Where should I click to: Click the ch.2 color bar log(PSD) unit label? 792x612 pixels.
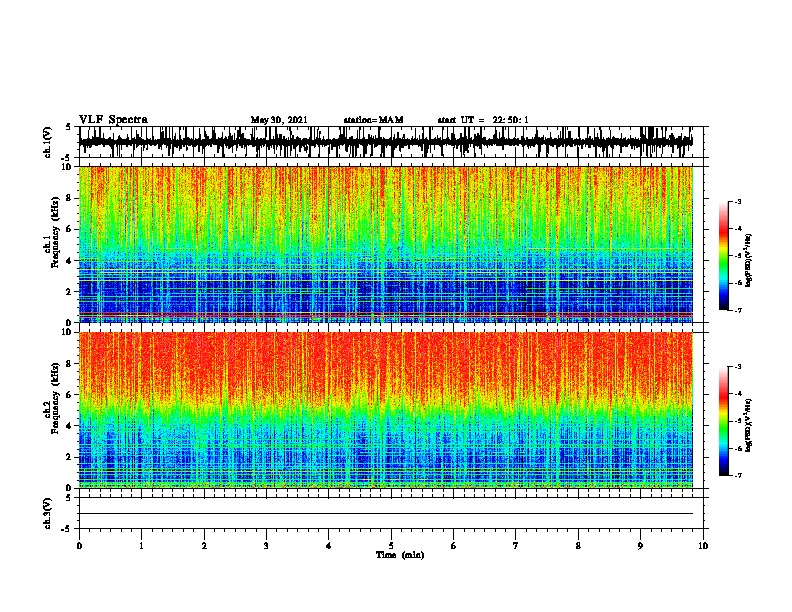[749, 425]
